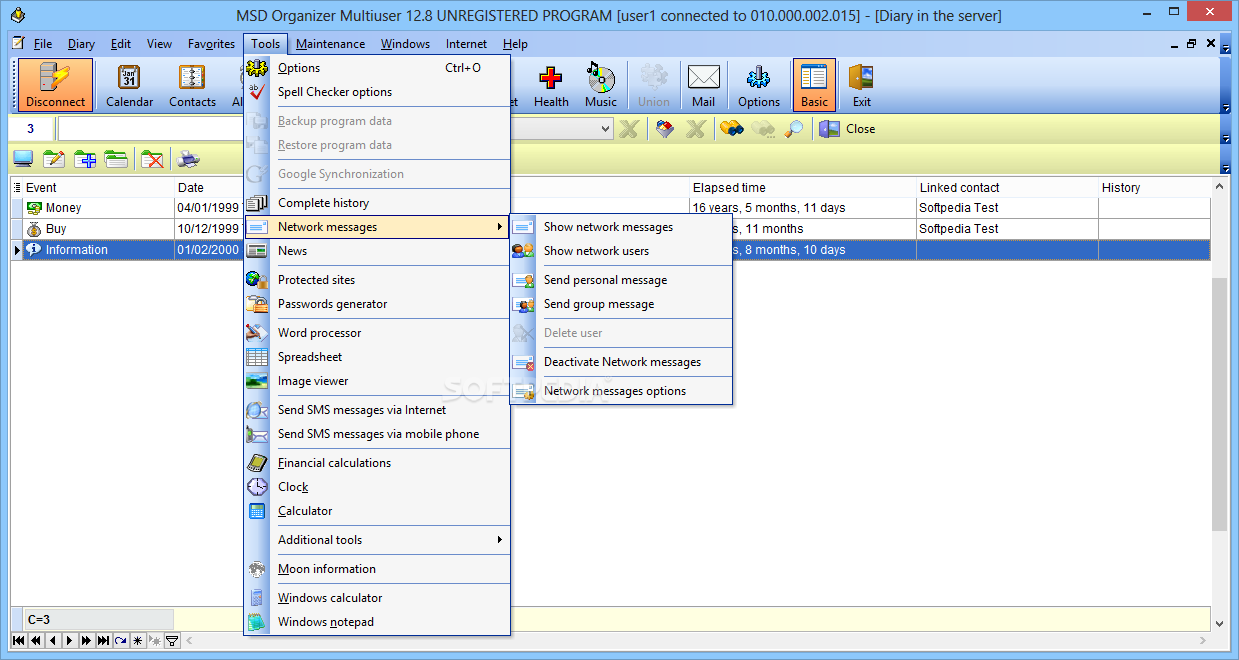Expand main toolbar overflow arrow
The height and width of the screenshot is (660, 1239).
point(1226,85)
